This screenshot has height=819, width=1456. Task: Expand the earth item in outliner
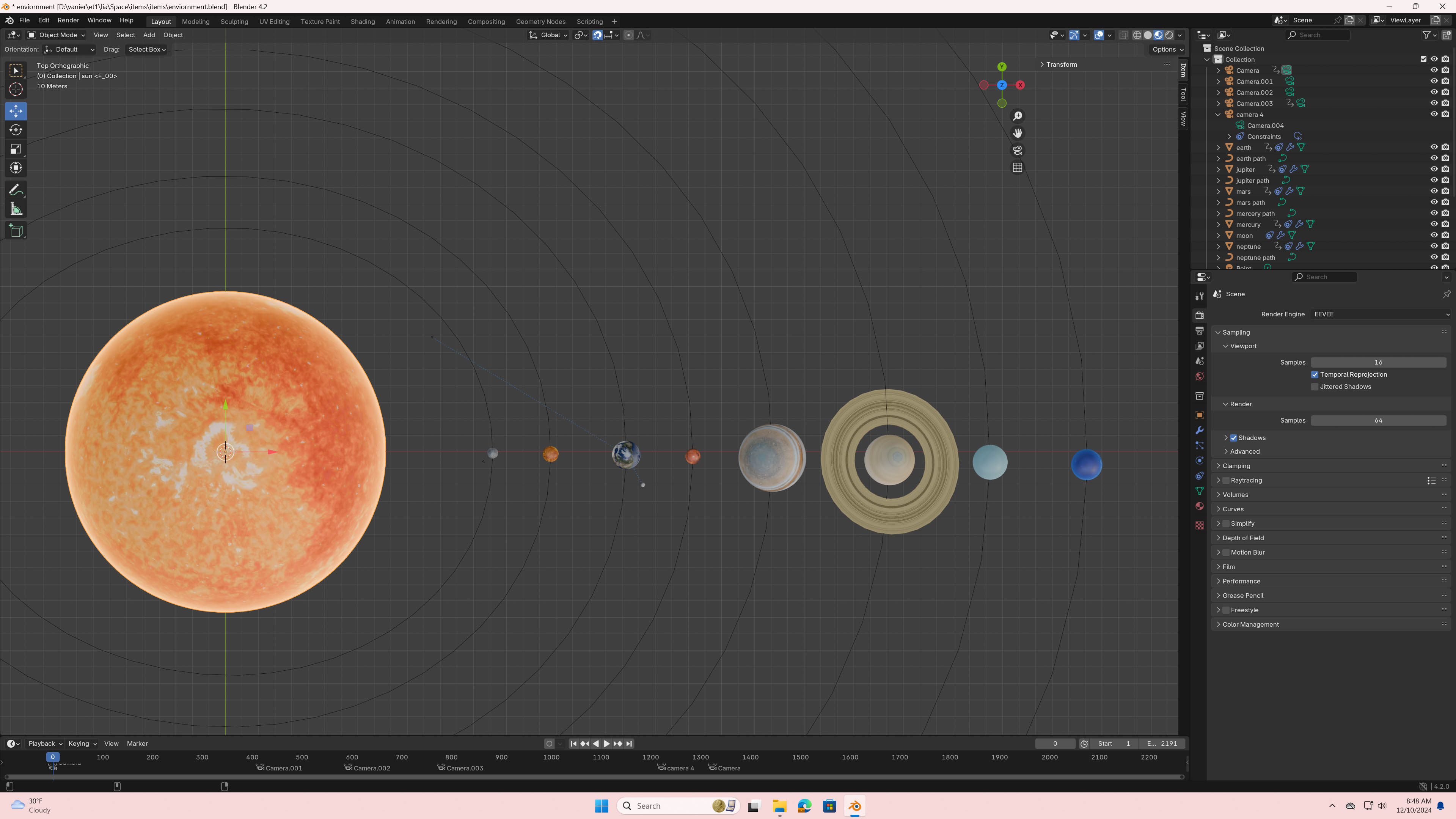[x=1218, y=148]
